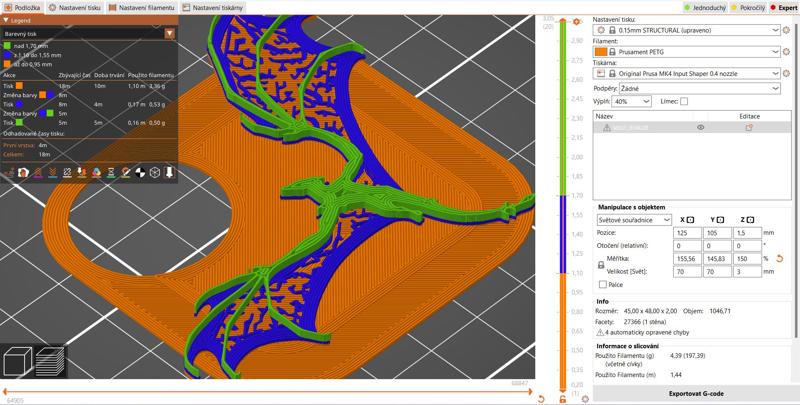Viewport: 800px width, 405px height.
Task: Click horizontal move slider right thumb
Action: pyautogui.click(x=531, y=392)
